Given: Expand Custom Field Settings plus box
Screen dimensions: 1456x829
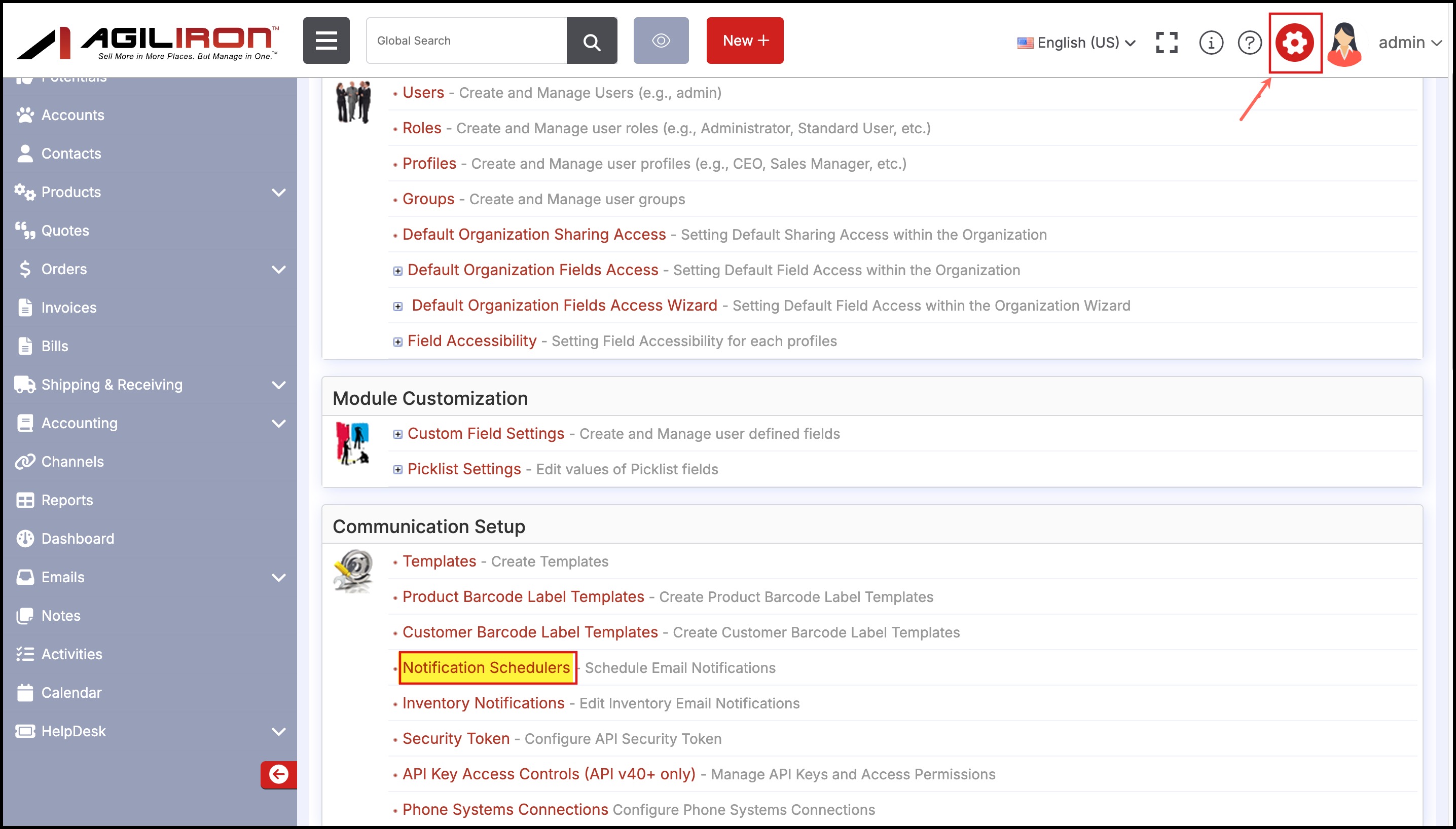Looking at the screenshot, I should [397, 434].
